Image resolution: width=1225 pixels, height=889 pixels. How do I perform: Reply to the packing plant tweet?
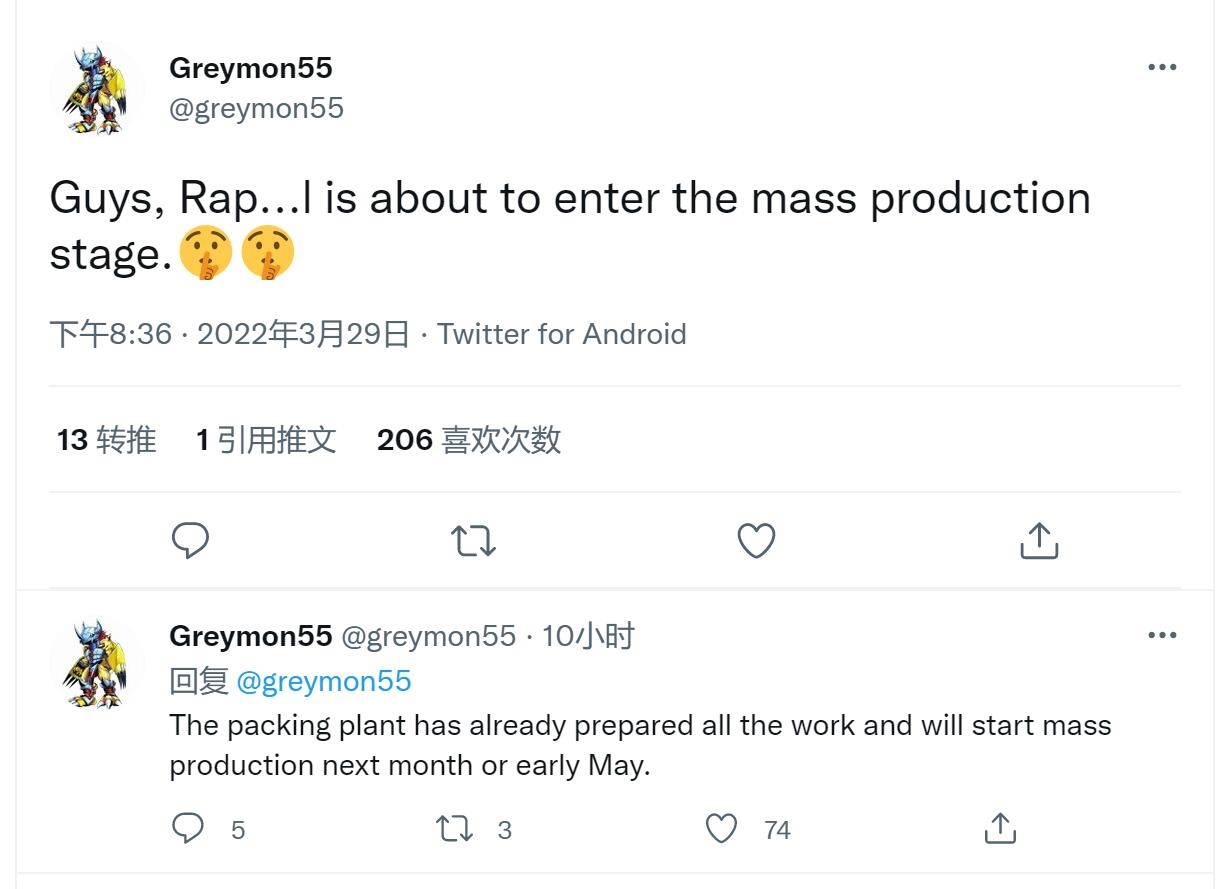[x=188, y=829]
